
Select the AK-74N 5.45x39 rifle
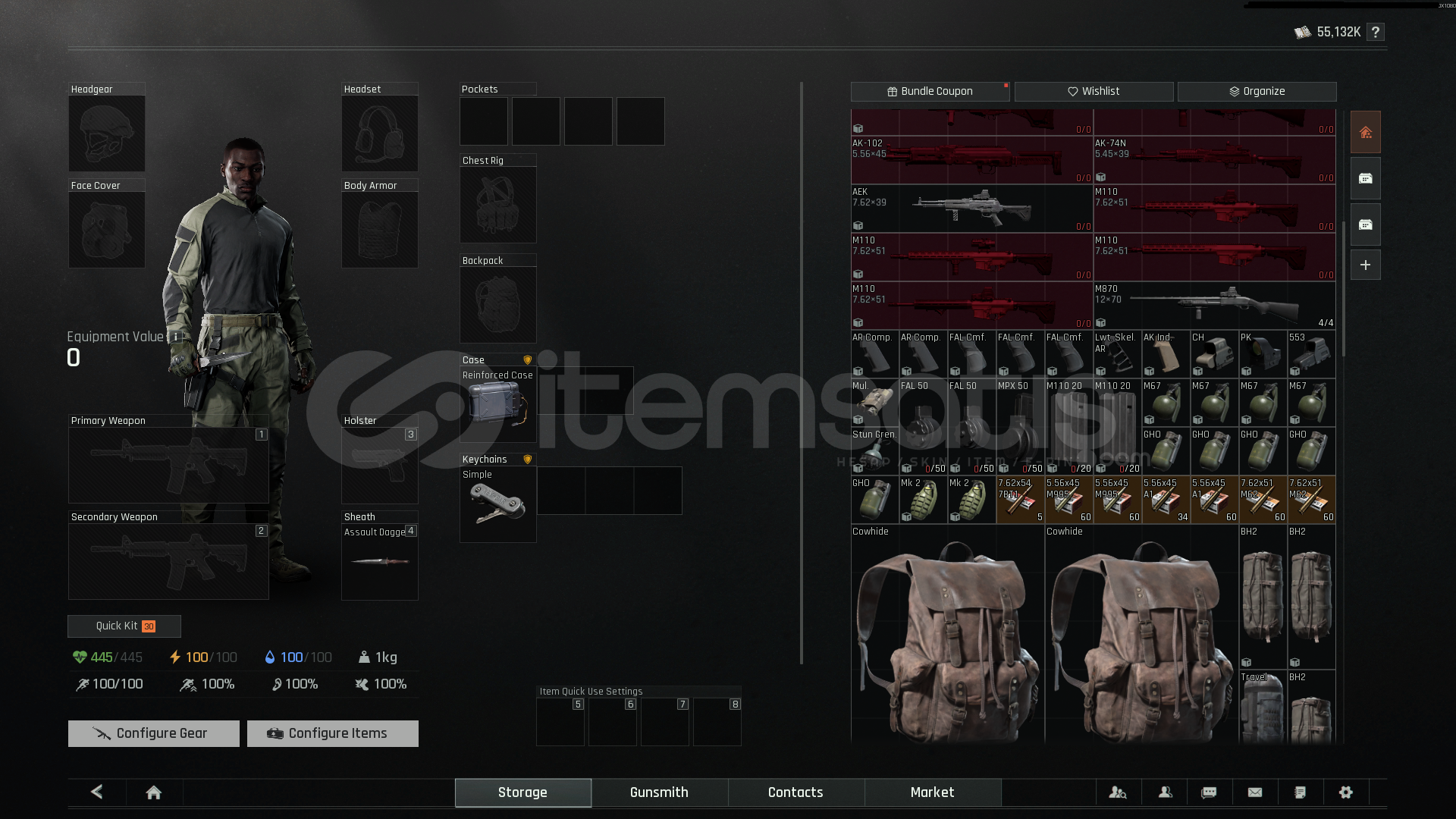pyautogui.click(x=1214, y=160)
